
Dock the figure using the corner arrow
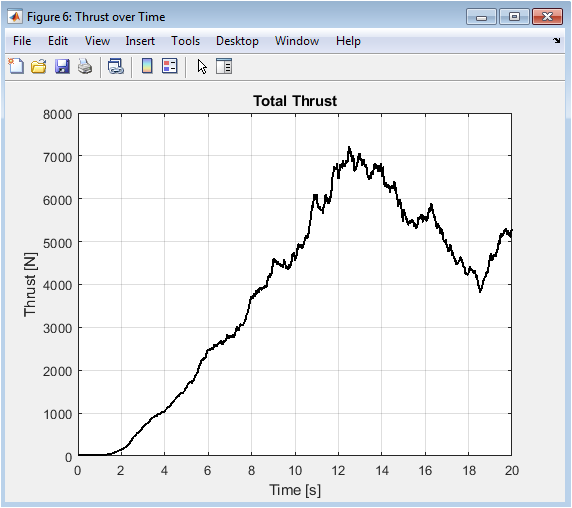point(557,40)
